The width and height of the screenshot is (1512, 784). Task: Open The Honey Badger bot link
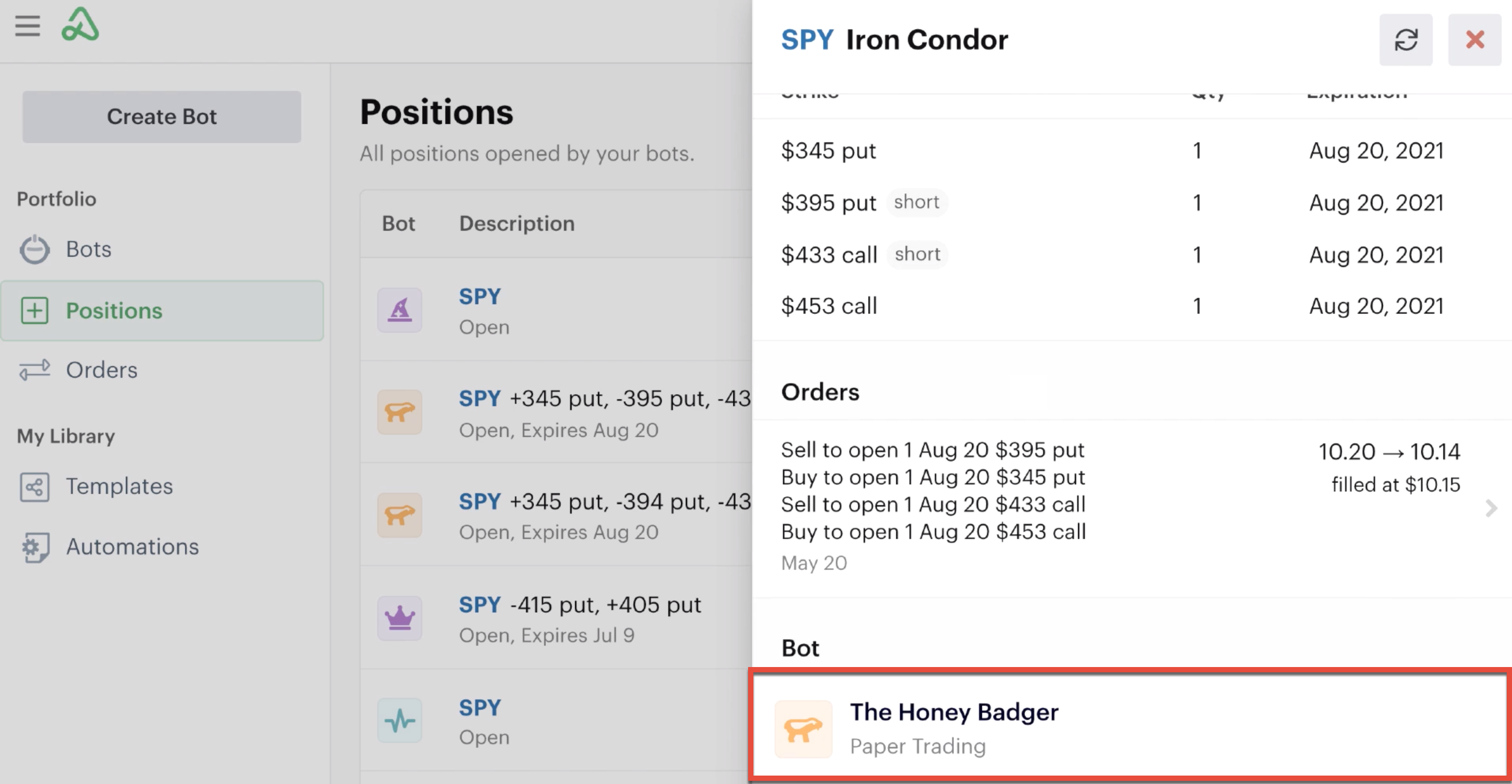coord(1130,726)
